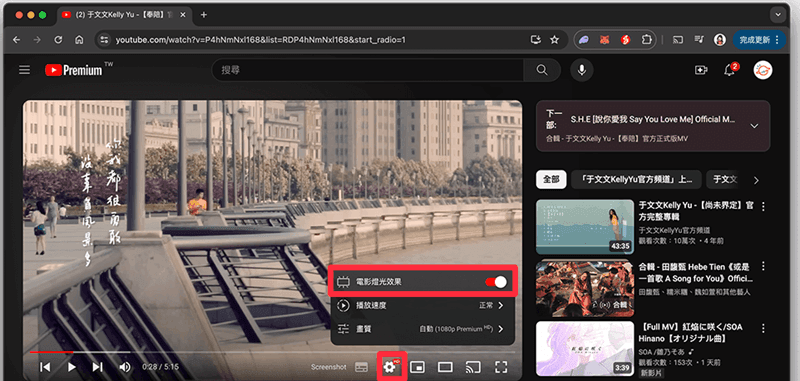Expand the 下一部 playlist panel chevron
800x381 pixels.
[x=754, y=126]
